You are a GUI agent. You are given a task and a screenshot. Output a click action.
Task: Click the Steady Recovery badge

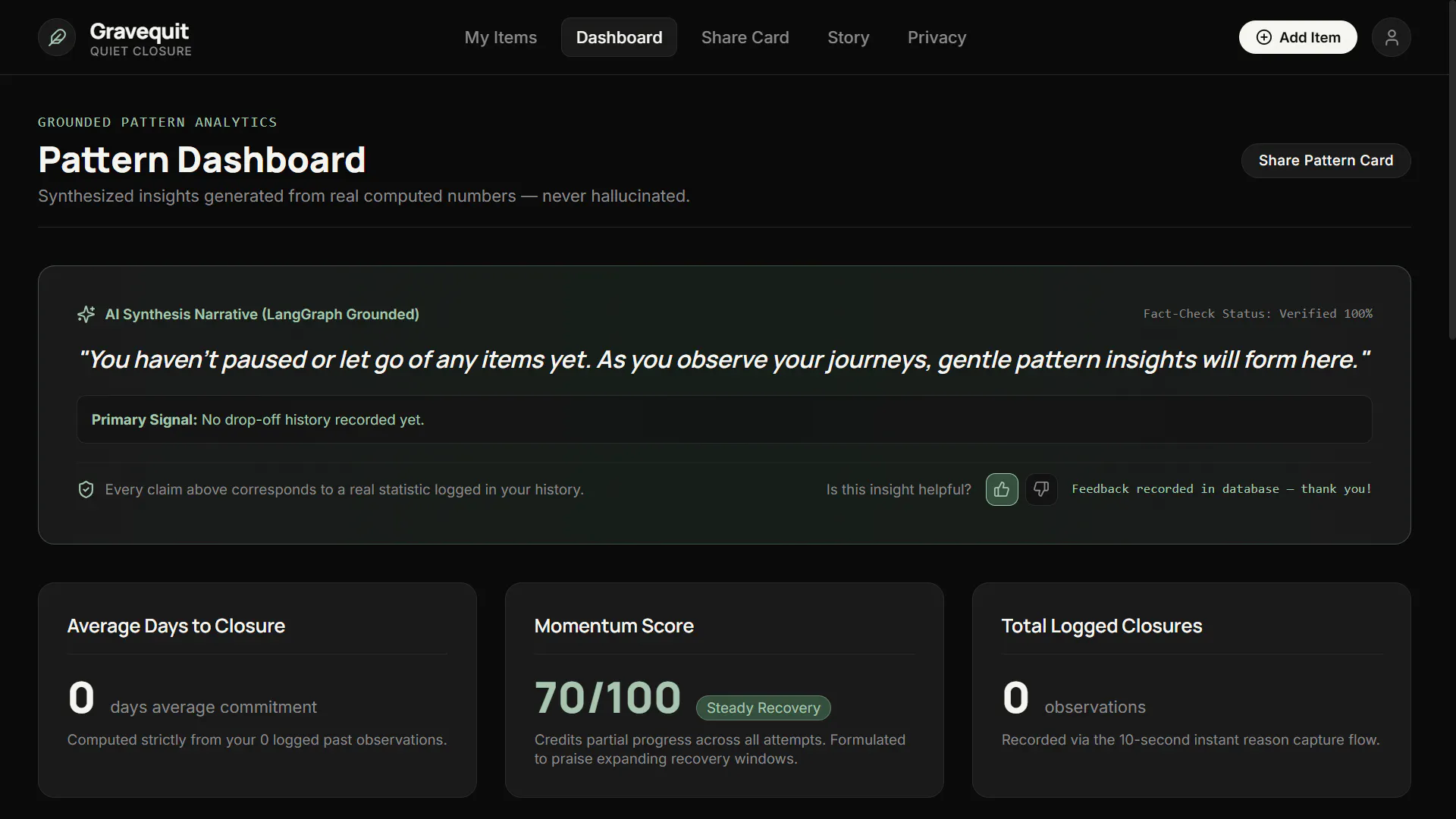[x=763, y=708]
